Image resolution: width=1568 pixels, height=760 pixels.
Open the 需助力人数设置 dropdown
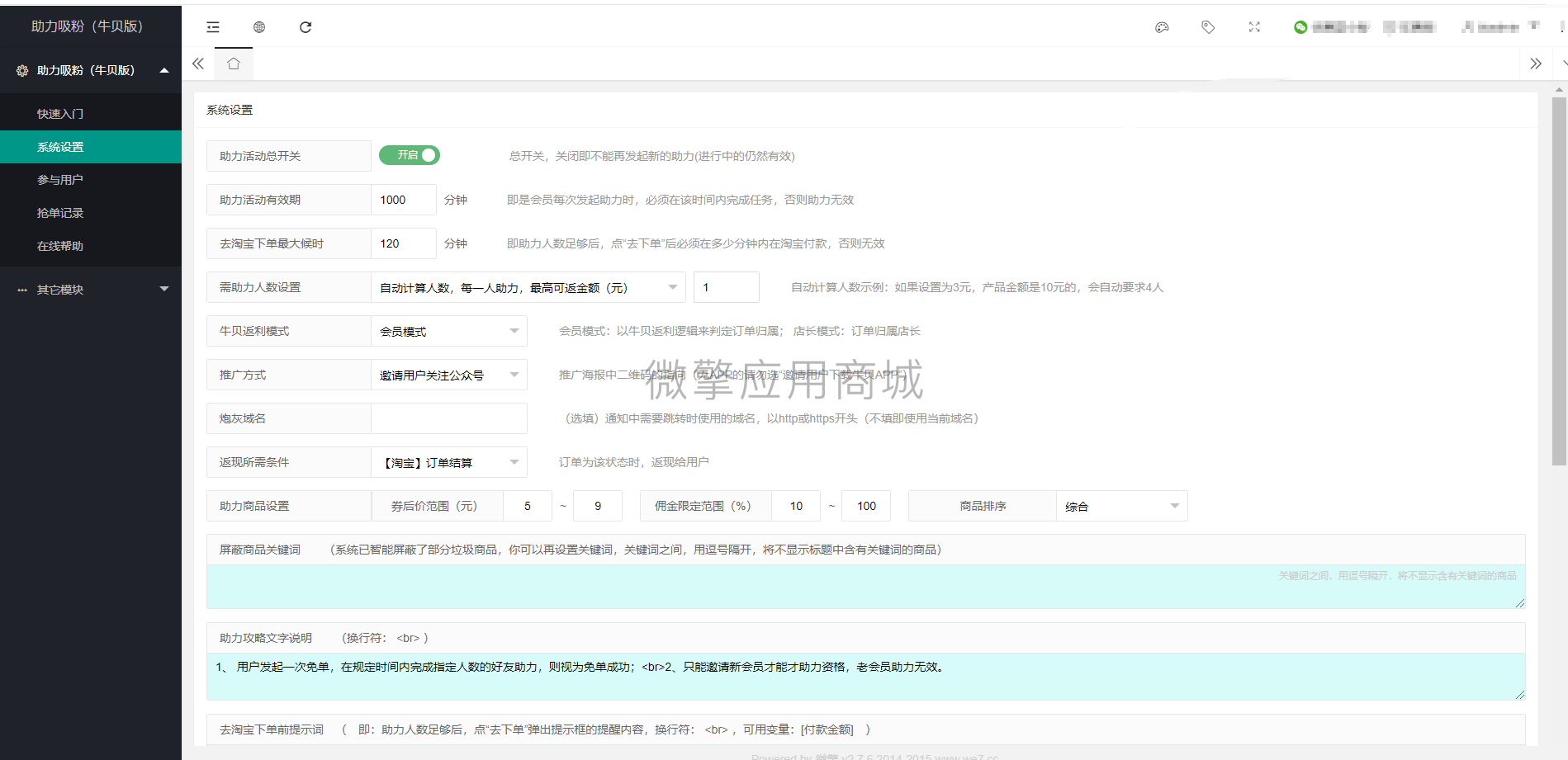click(x=528, y=287)
